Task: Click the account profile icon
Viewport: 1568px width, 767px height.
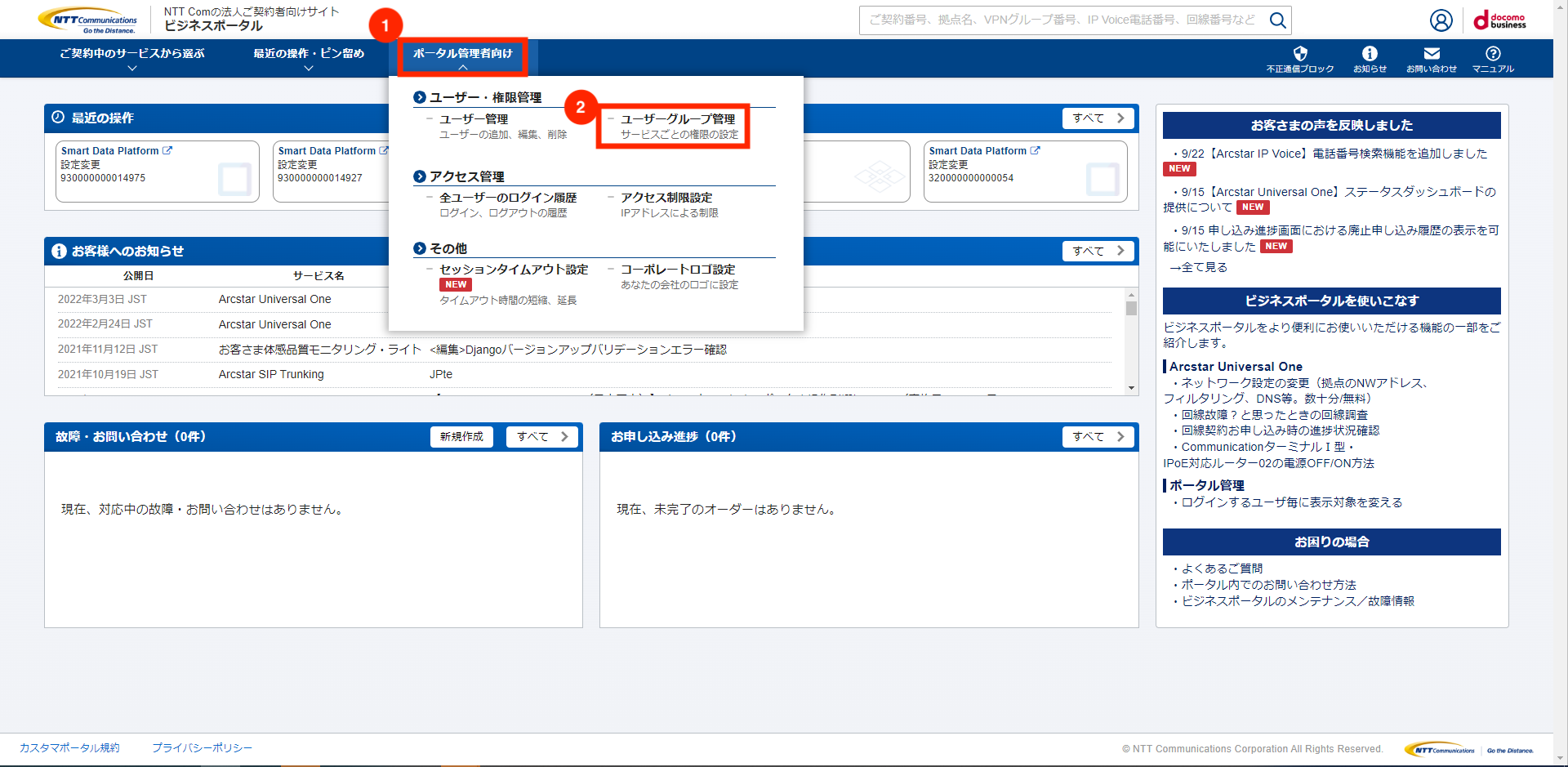Action: [x=1441, y=20]
